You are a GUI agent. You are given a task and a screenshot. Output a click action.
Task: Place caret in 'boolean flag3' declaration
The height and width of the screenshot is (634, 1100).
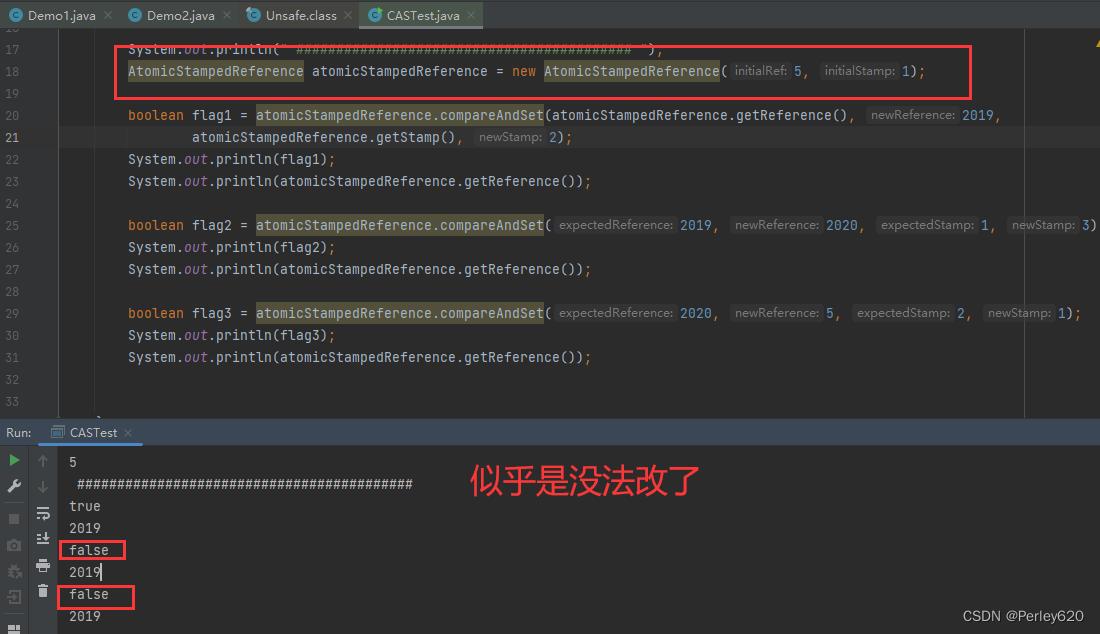pos(180,313)
